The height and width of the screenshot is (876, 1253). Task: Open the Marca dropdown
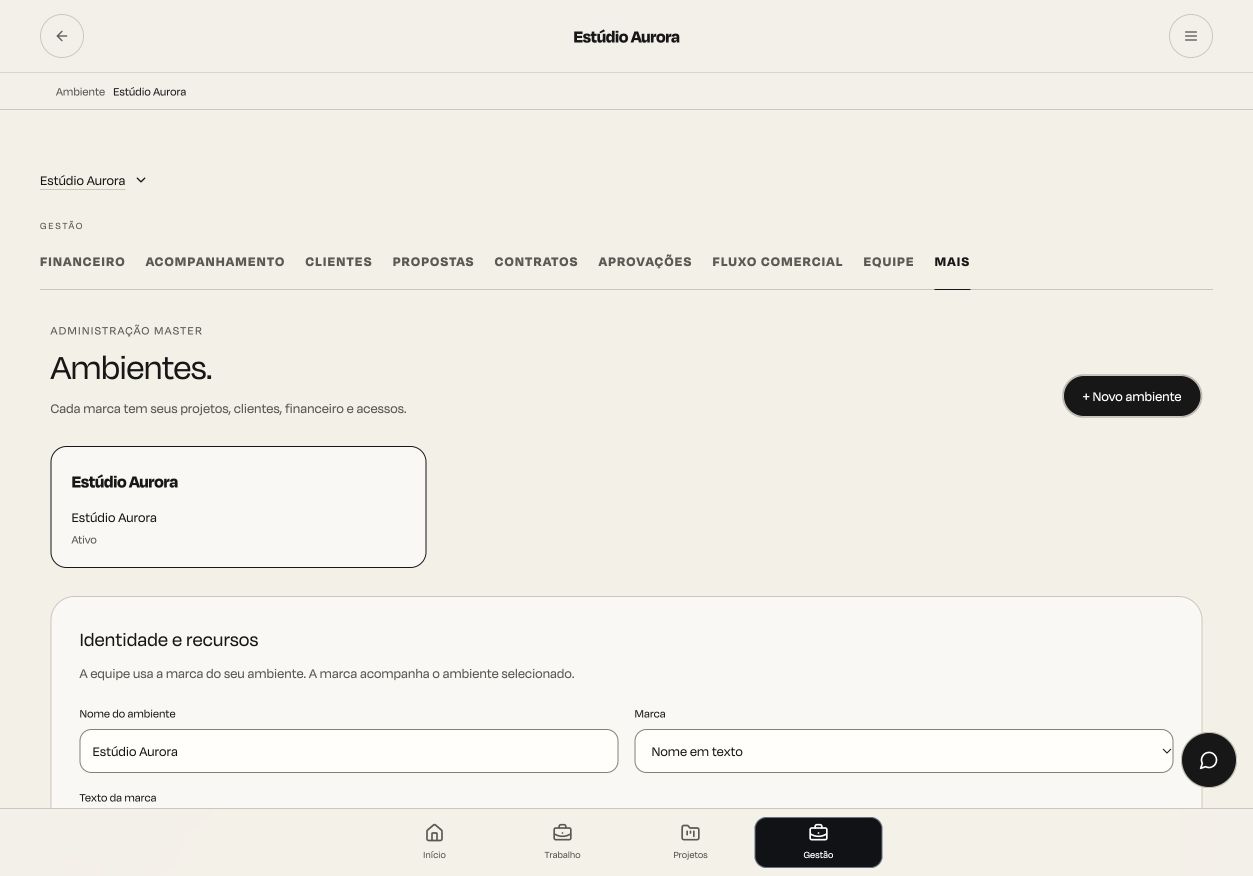click(904, 751)
